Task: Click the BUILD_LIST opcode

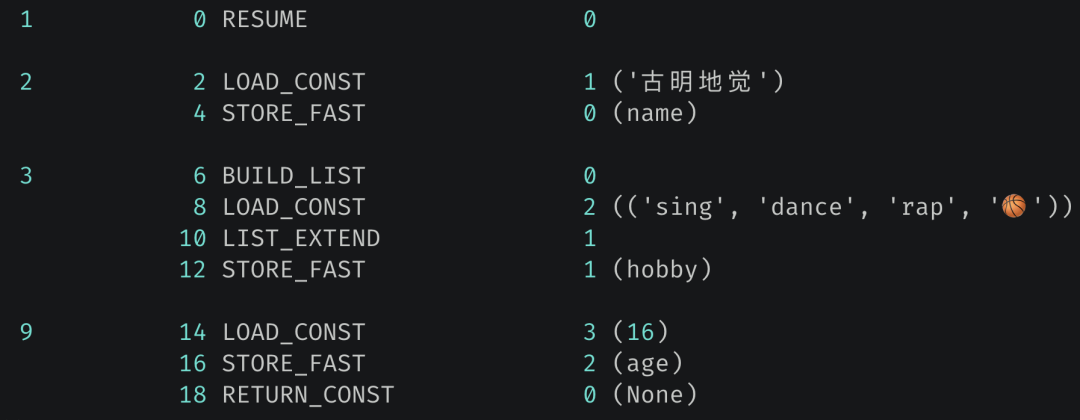Action: tap(293, 176)
